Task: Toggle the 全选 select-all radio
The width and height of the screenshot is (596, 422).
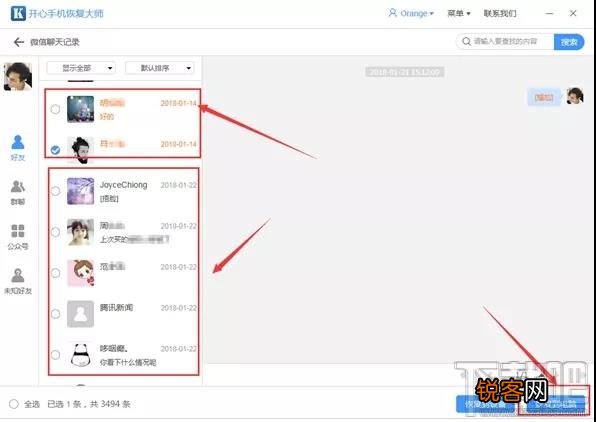Action: click(14, 404)
